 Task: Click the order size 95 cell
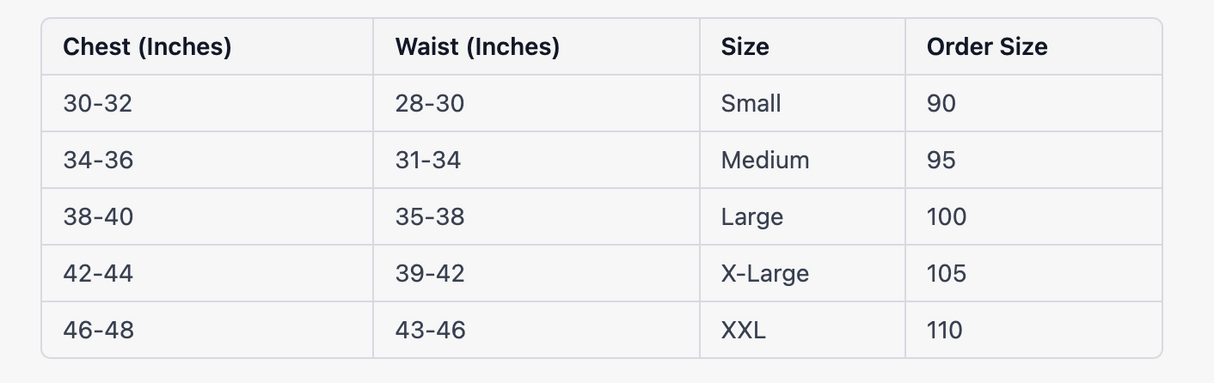click(x=1033, y=160)
